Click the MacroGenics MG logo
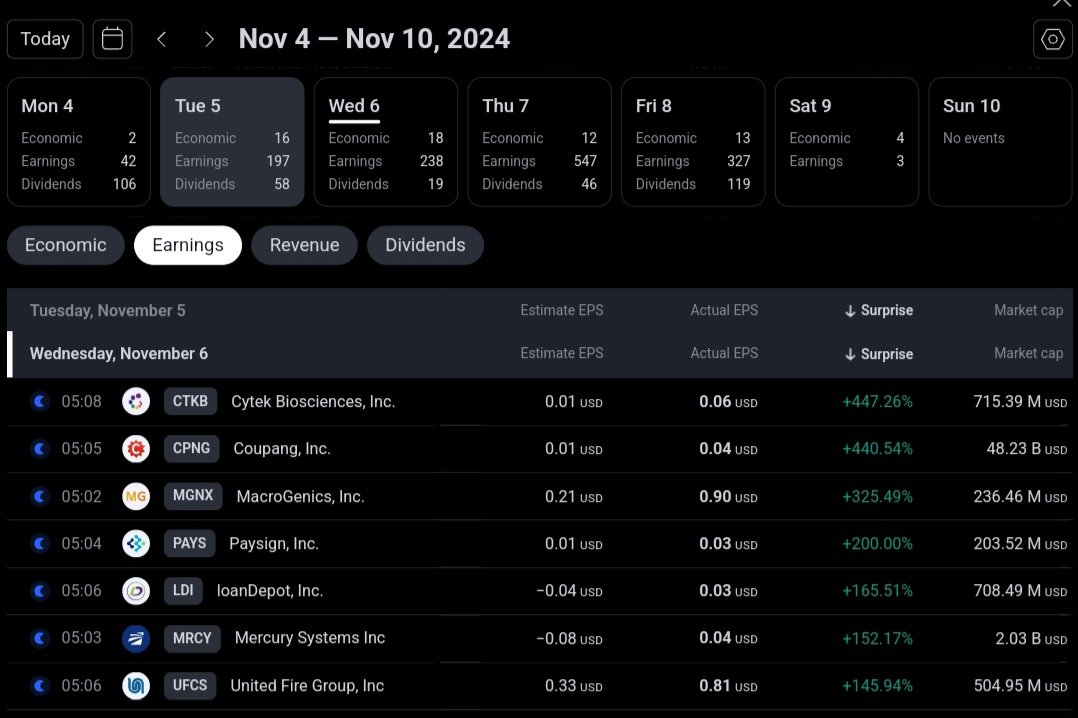The height and width of the screenshot is (718, 1078). tap(136, 497)
